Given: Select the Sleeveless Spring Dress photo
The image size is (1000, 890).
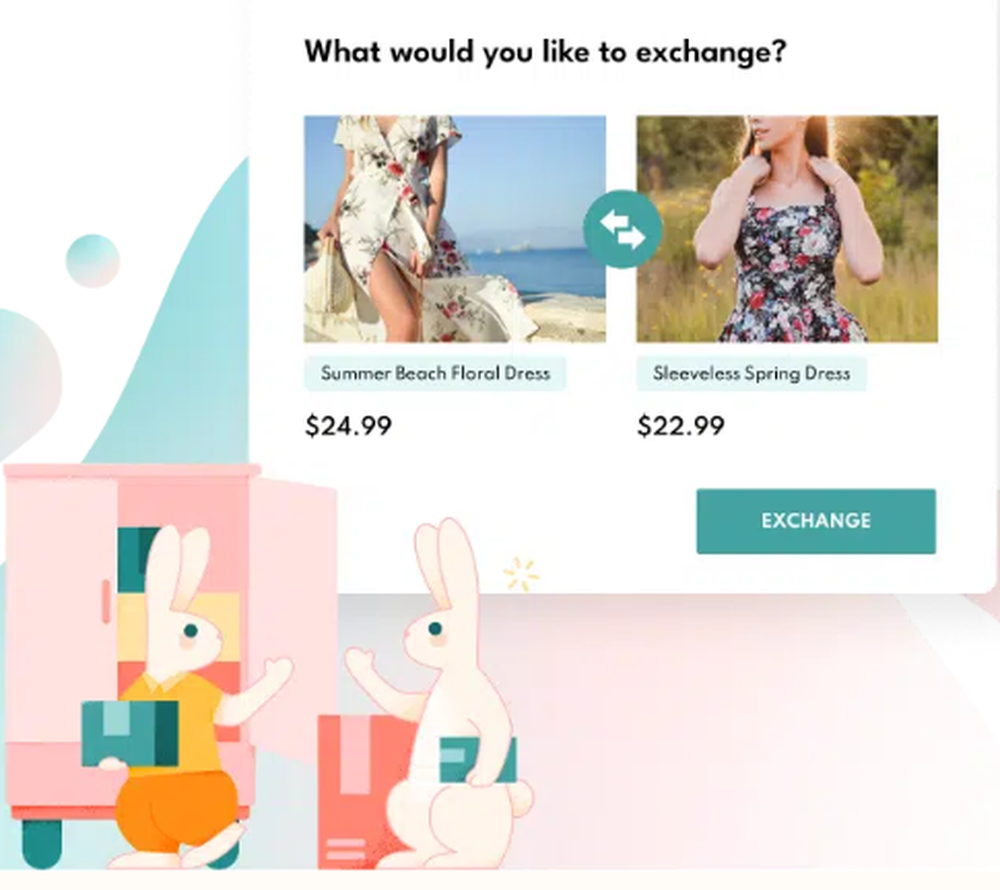Looking at the screenshot, I should [787, 229].
